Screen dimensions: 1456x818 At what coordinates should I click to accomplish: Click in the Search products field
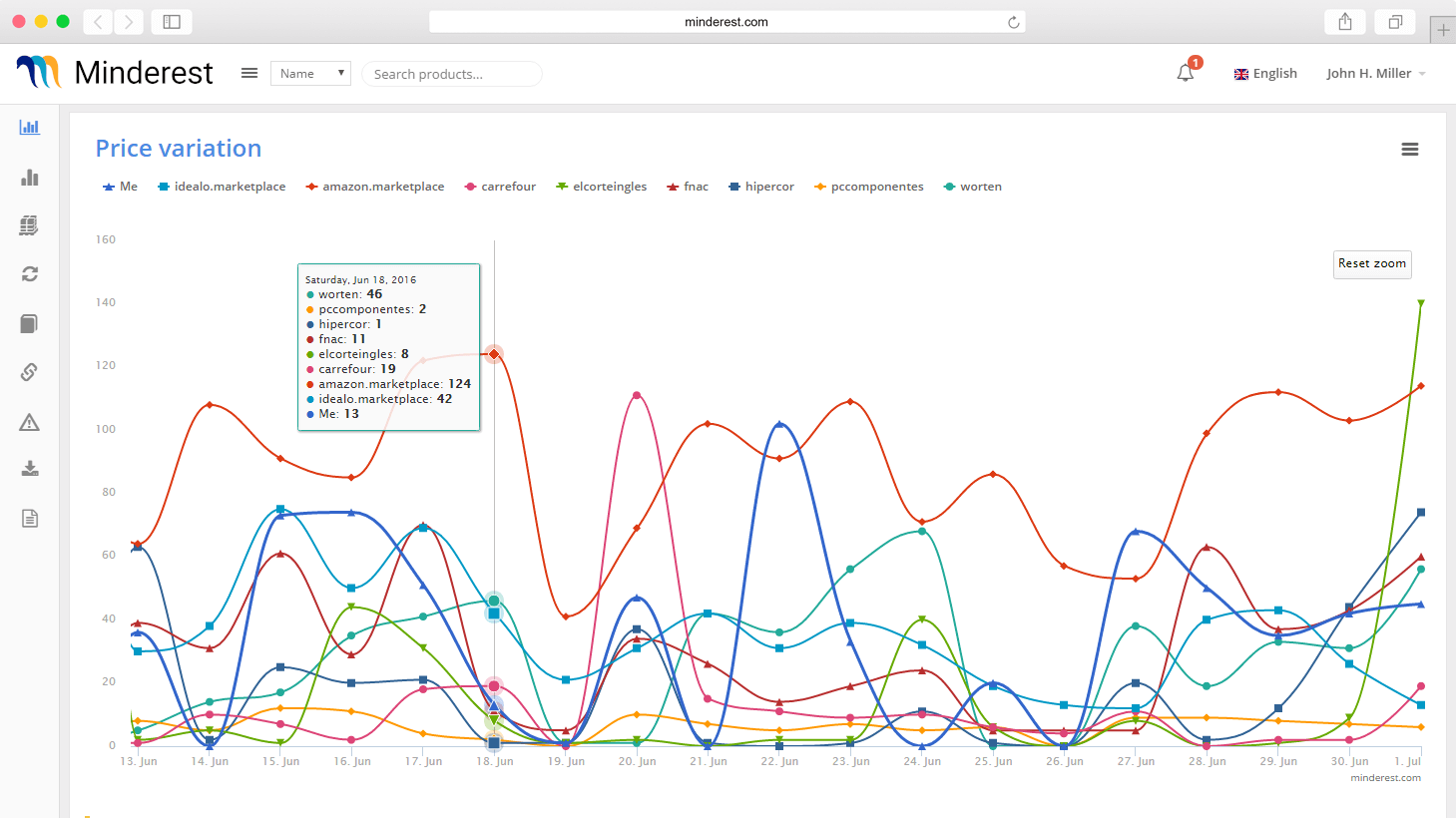pyautogui.click(x=452, y=74)
